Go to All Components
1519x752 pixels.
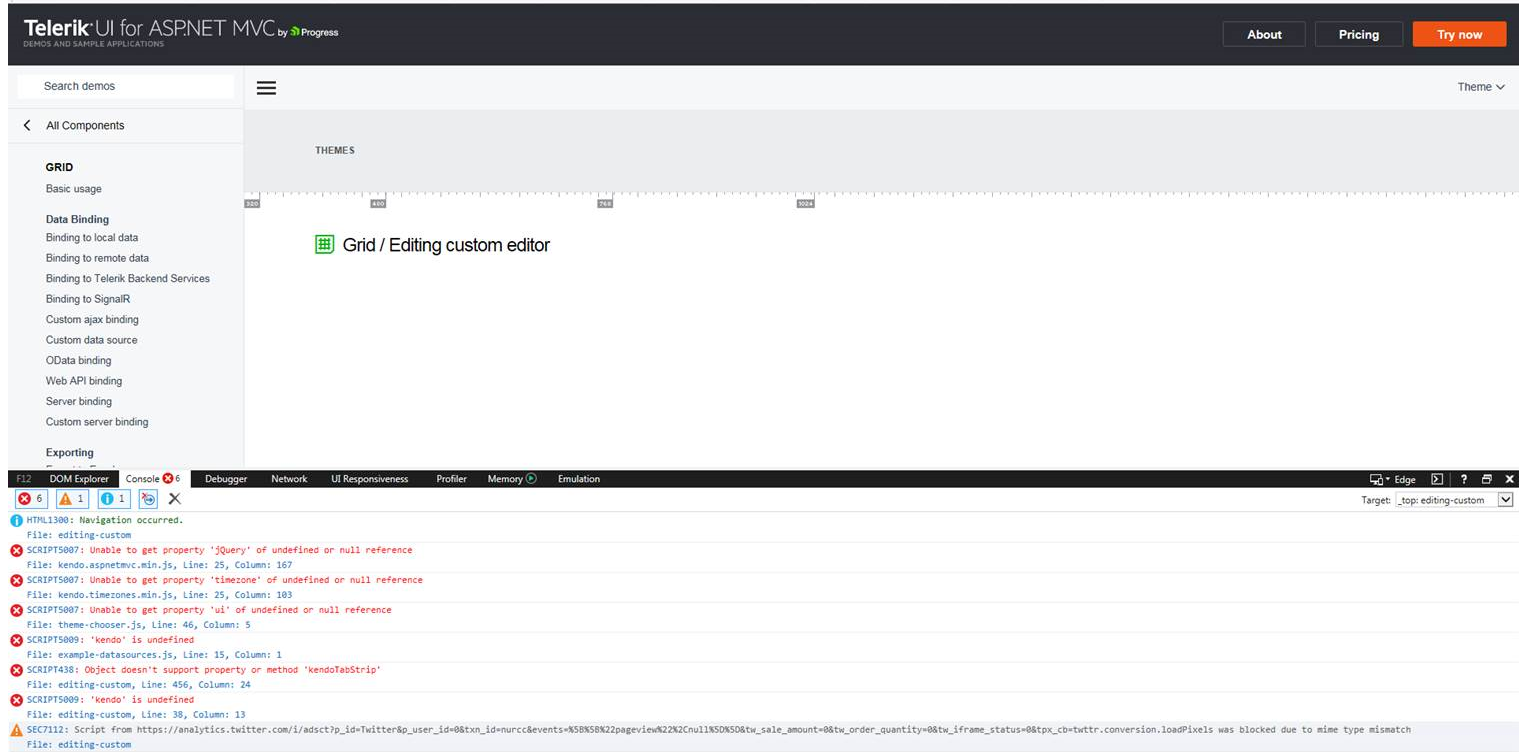click(85, 126)
